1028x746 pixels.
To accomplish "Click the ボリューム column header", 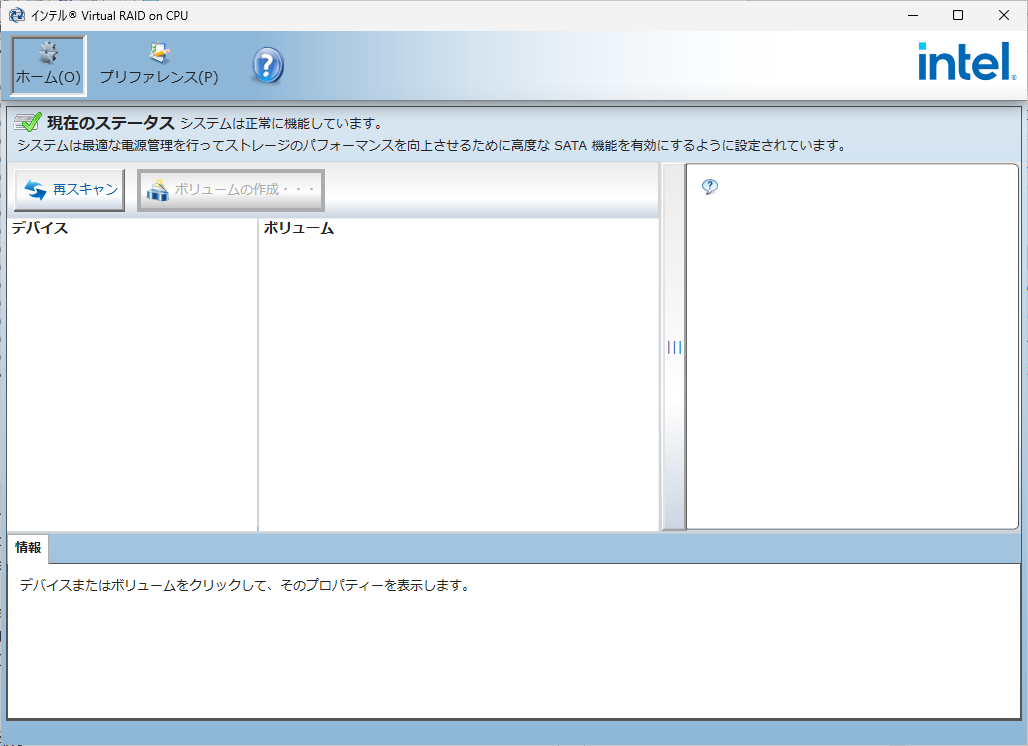I will (298, 228).
